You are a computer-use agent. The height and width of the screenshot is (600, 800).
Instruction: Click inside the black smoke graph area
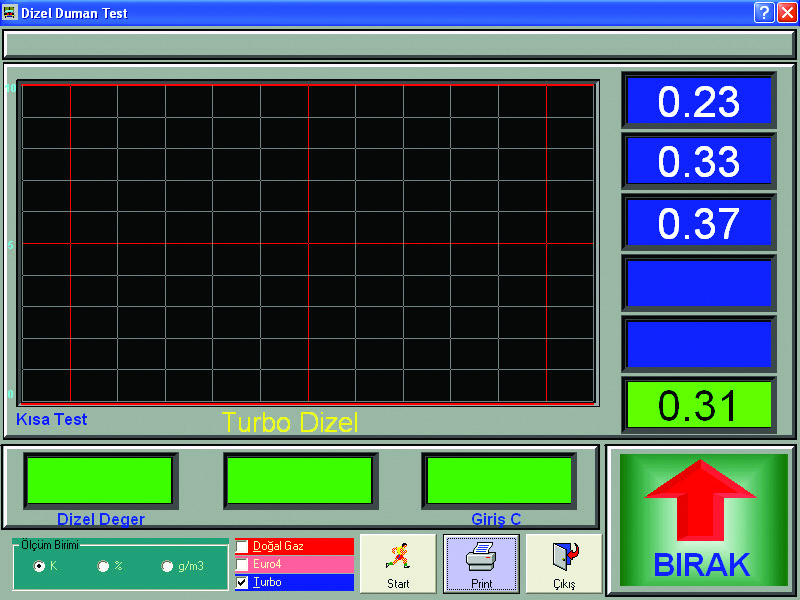coord(308,244)
